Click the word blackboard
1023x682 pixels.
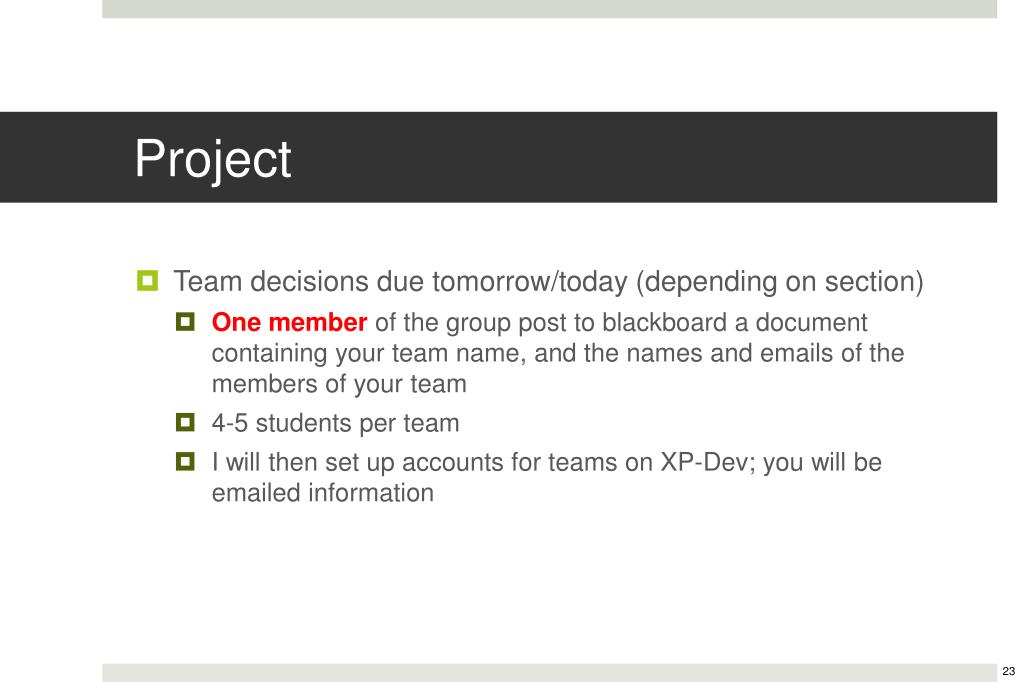[664, 322]
